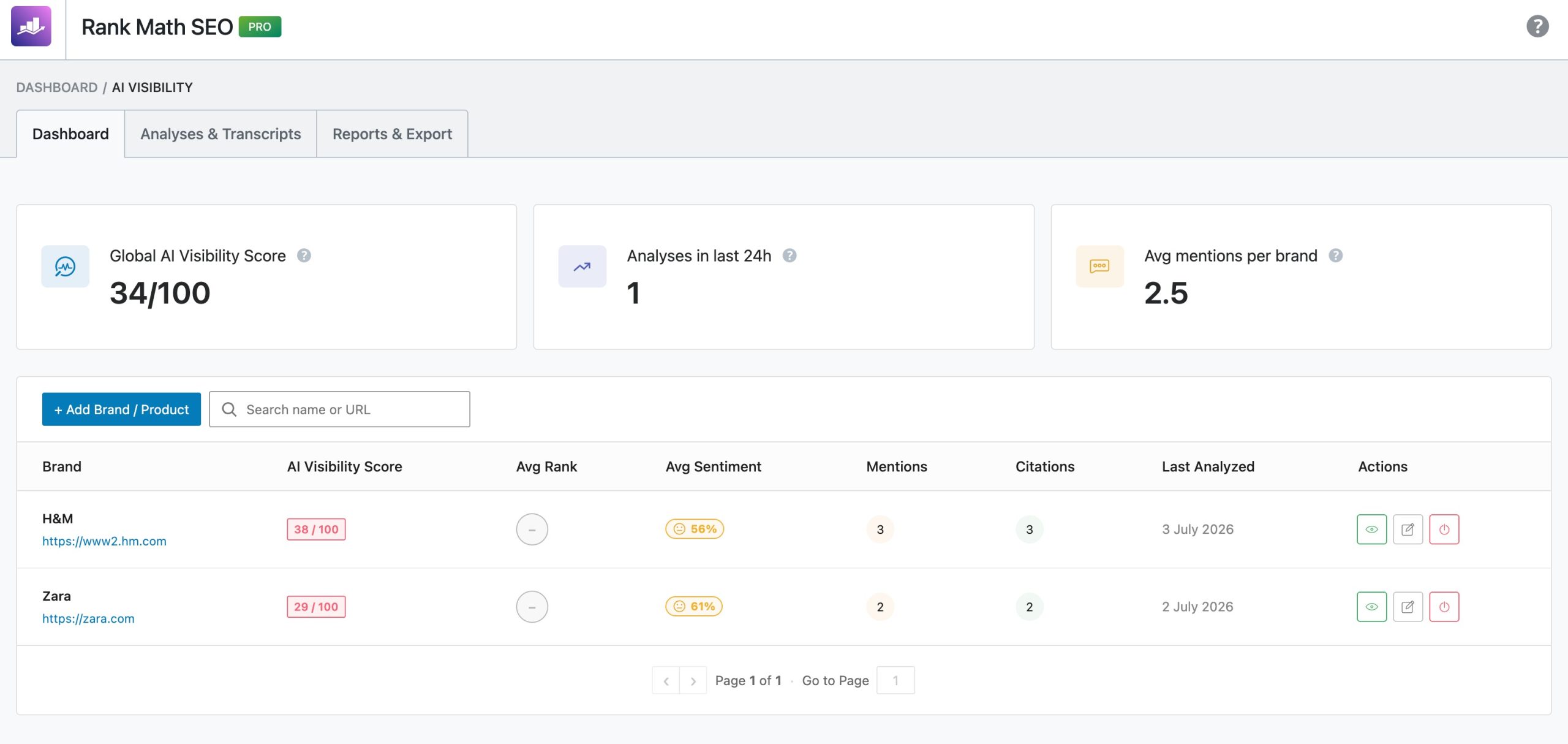Click the 34/100 global score value

point(160,293)
